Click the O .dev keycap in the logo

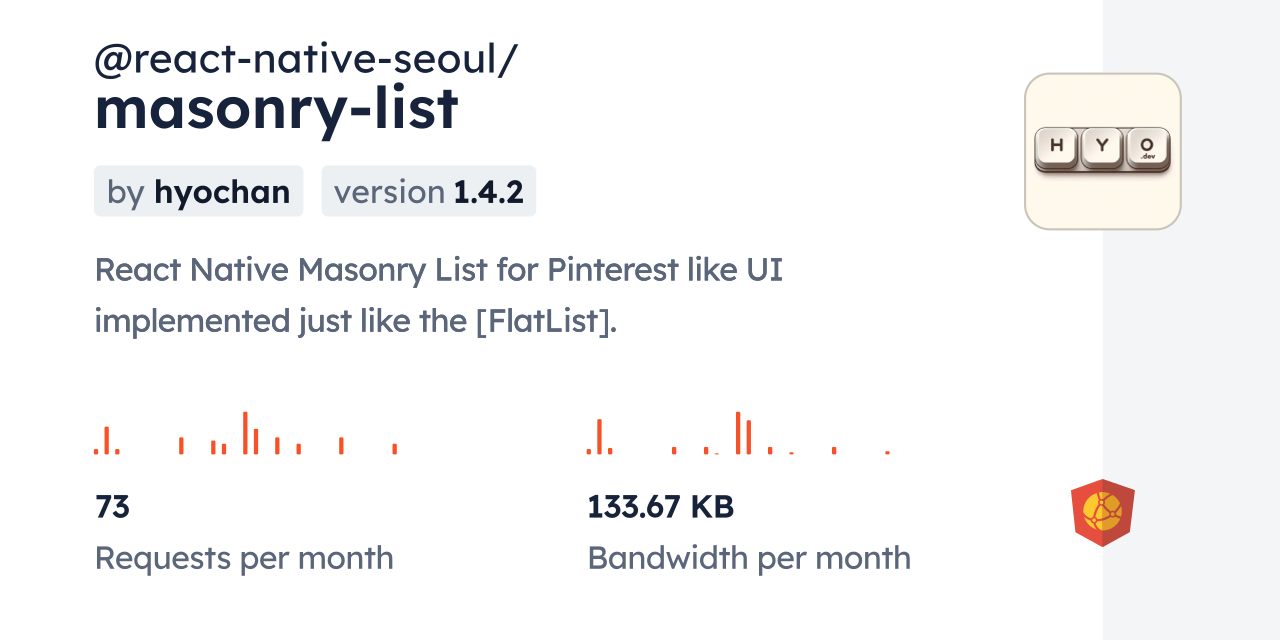[x=1147, y=148]
